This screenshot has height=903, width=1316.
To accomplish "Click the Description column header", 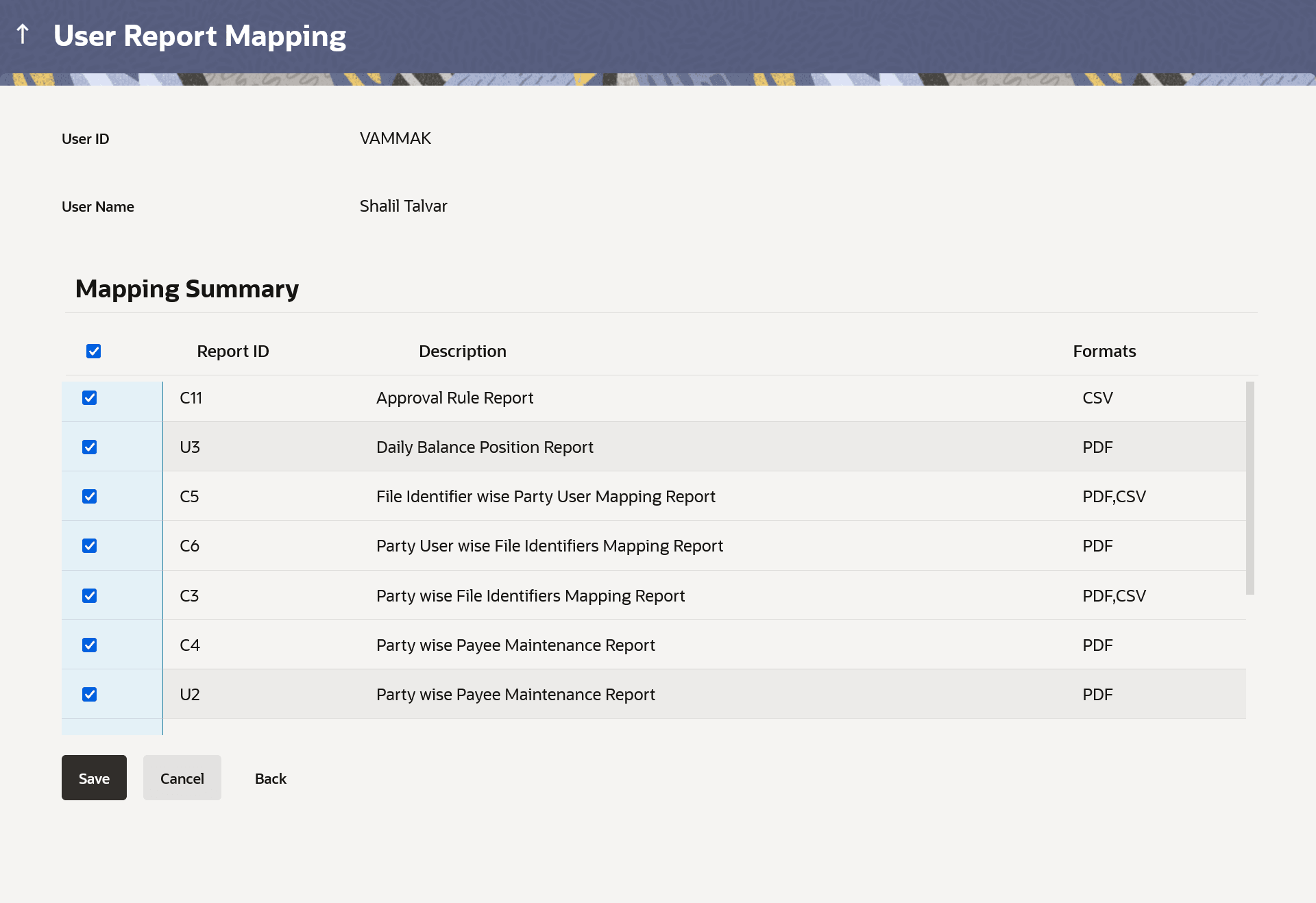I will pyautogui.click(x=462, y=351).
